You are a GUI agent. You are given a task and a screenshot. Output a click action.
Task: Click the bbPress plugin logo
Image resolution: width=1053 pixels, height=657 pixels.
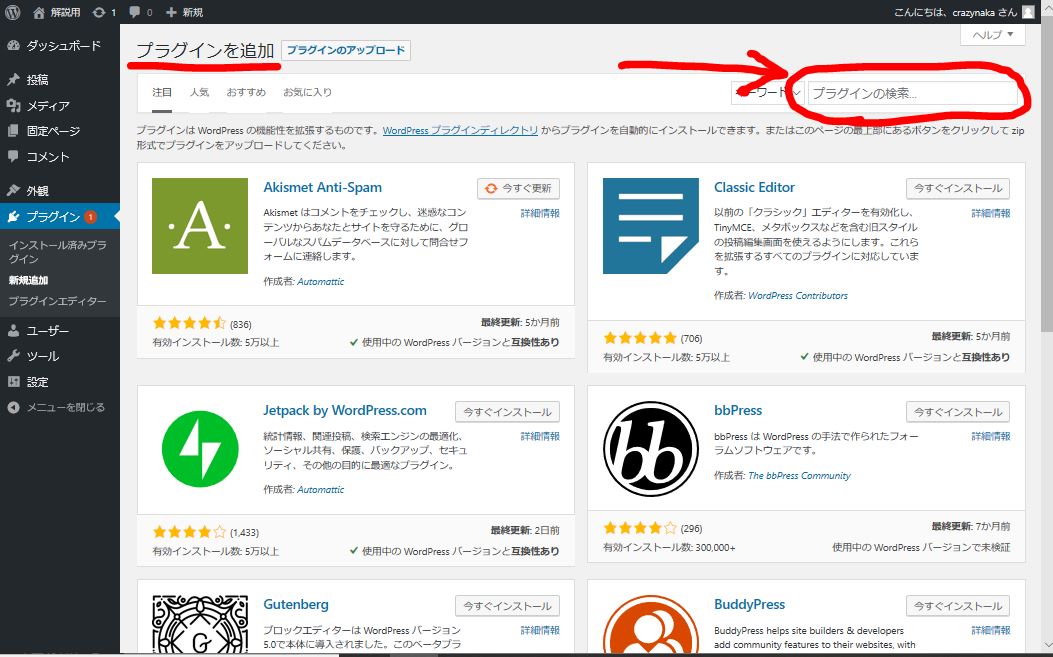pos(651,449)
